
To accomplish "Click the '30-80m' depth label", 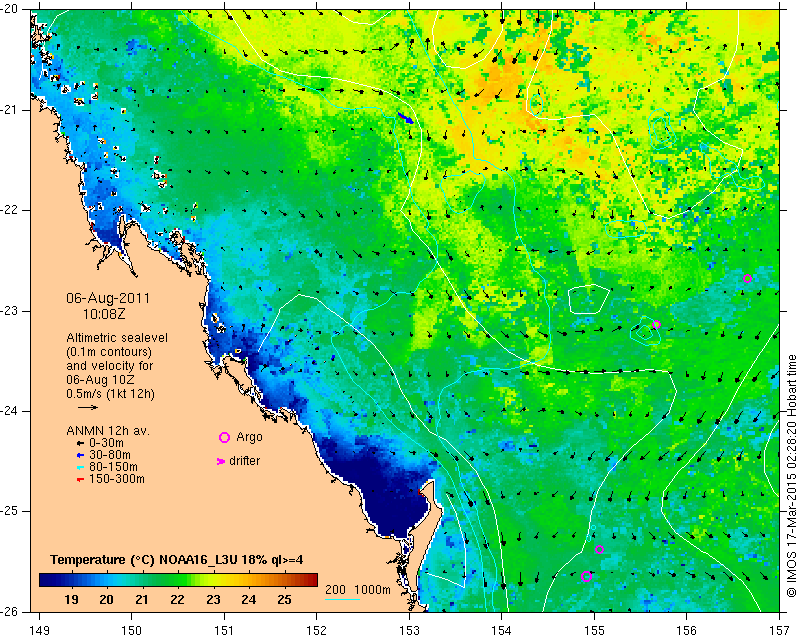I will [x=110, y=455].
